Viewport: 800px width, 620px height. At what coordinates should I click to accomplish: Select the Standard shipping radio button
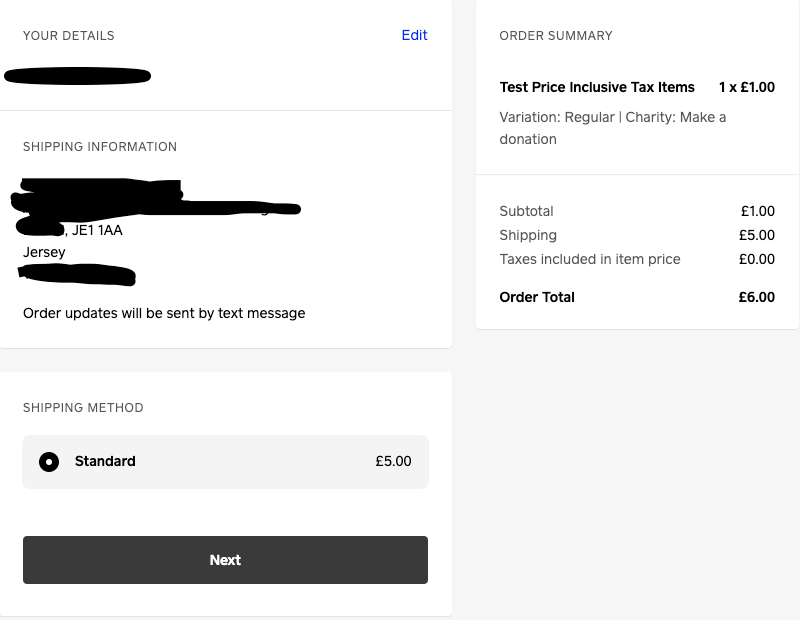(x=49, y=462)
